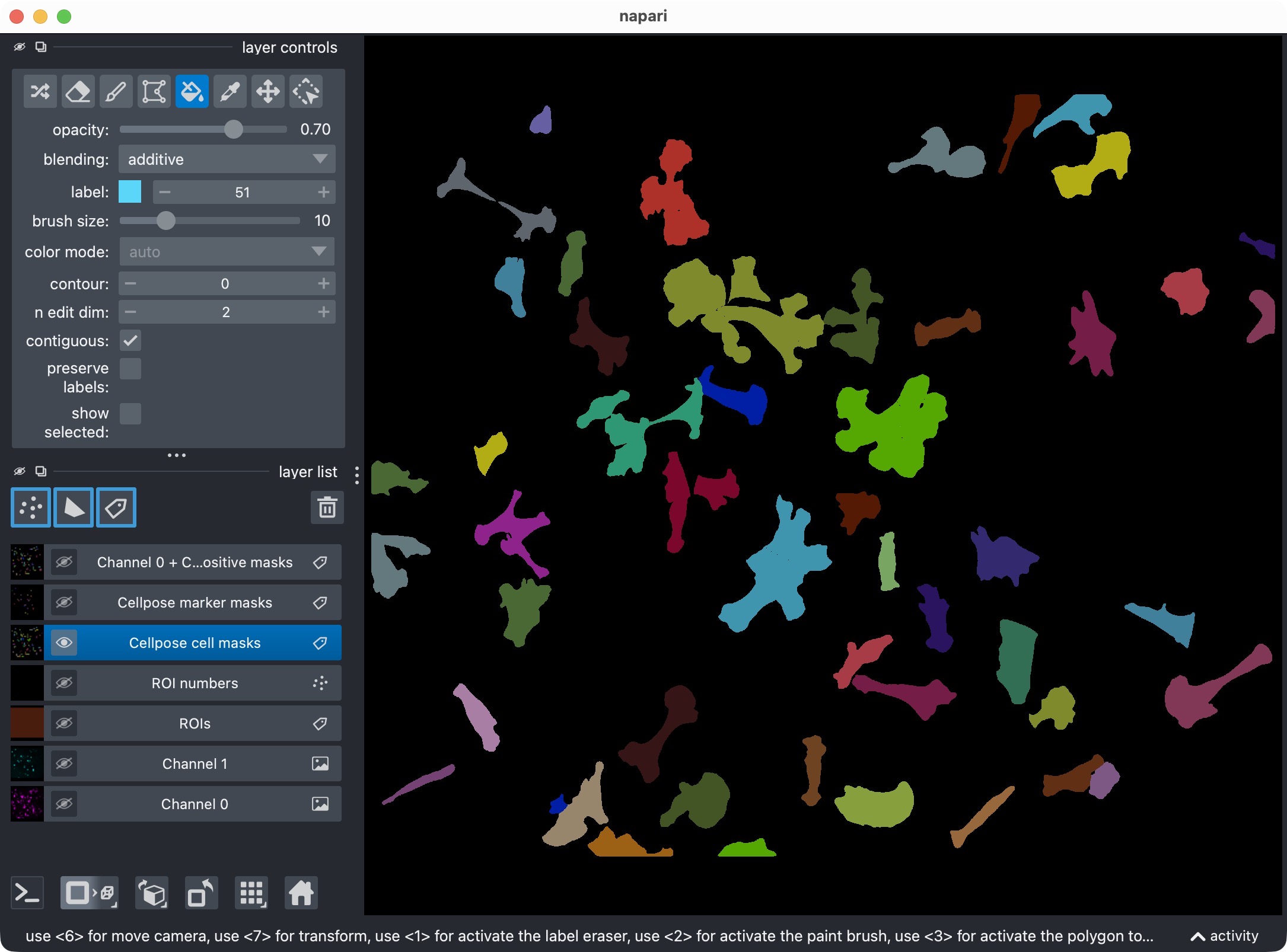The image size is (1287, 952).
Task: Click the roll dimensions button
Action: [x=152, y=893]
